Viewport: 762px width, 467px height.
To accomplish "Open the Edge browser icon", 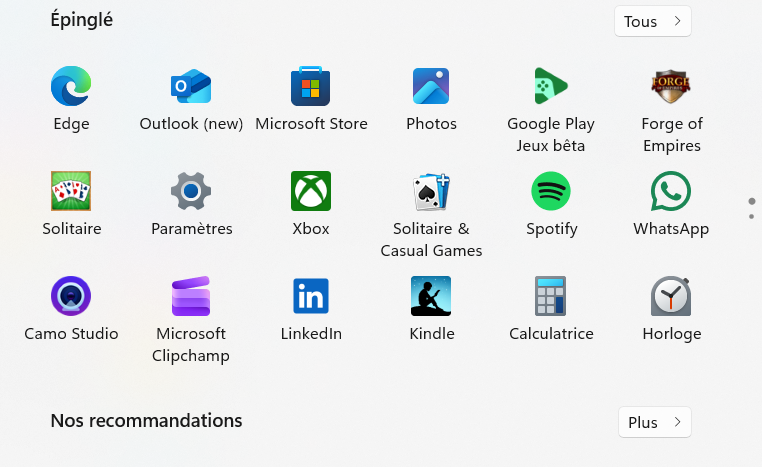I will (71, 86).
